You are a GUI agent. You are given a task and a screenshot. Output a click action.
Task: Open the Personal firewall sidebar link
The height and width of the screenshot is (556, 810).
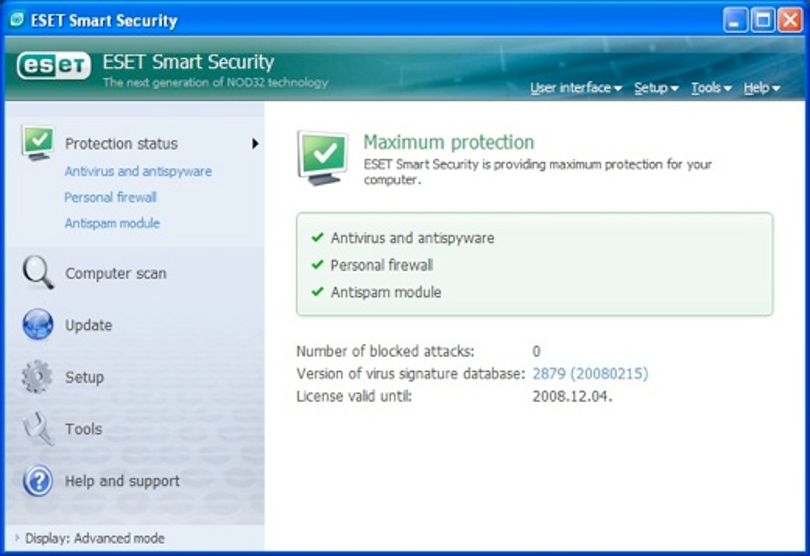pyautogui.click(x=111, y=197)
